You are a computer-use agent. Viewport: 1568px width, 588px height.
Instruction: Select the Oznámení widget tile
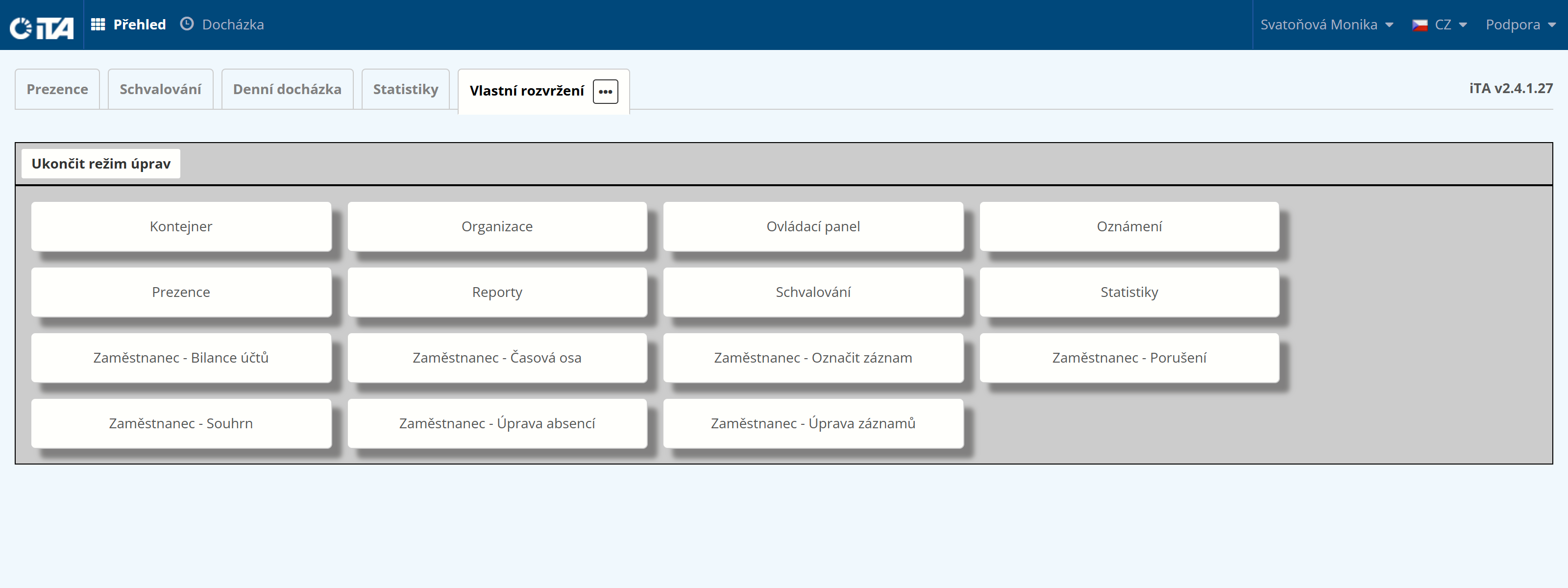point(1129,226)
